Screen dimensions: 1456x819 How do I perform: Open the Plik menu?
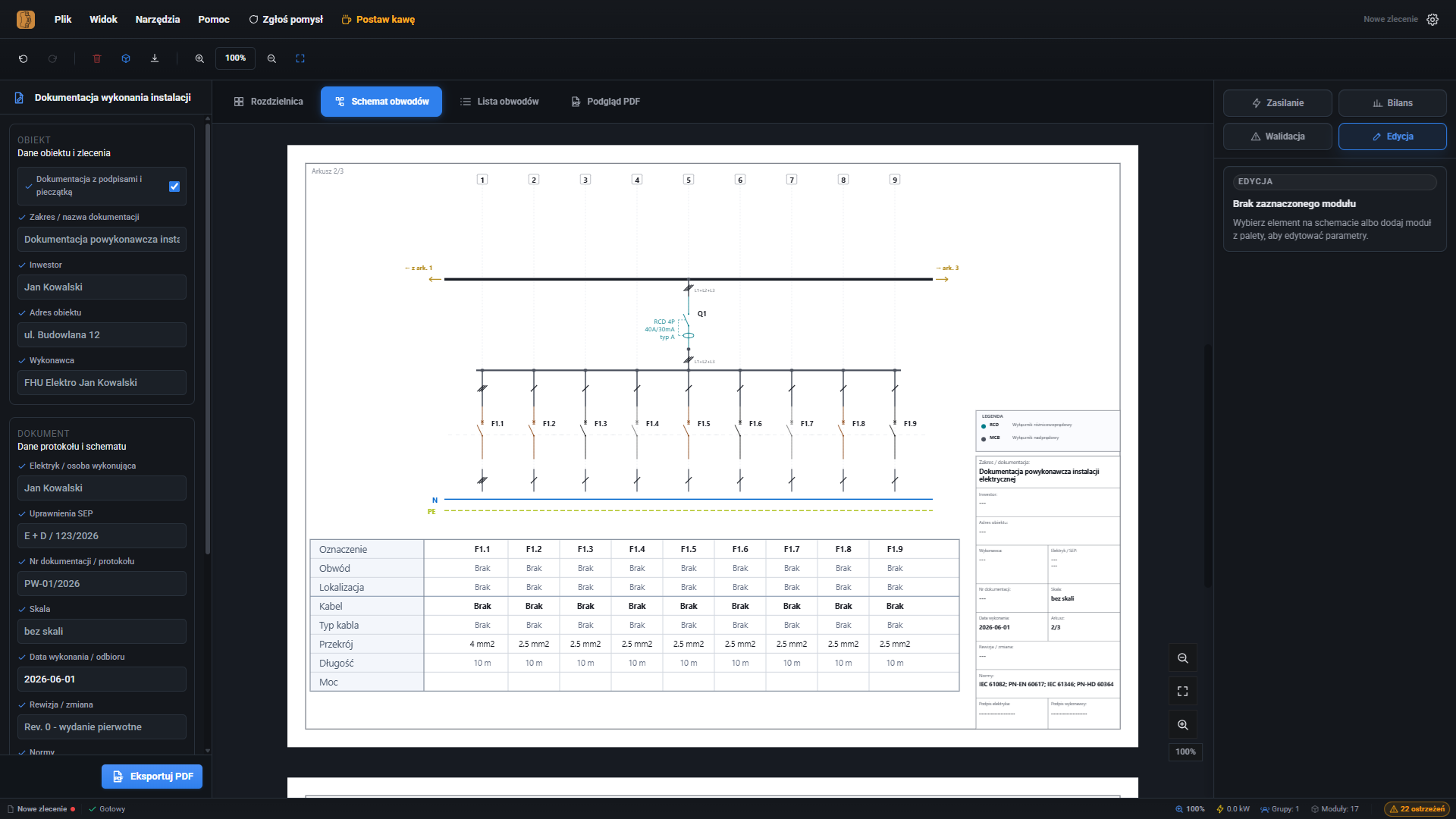click(x=63, y=20)
